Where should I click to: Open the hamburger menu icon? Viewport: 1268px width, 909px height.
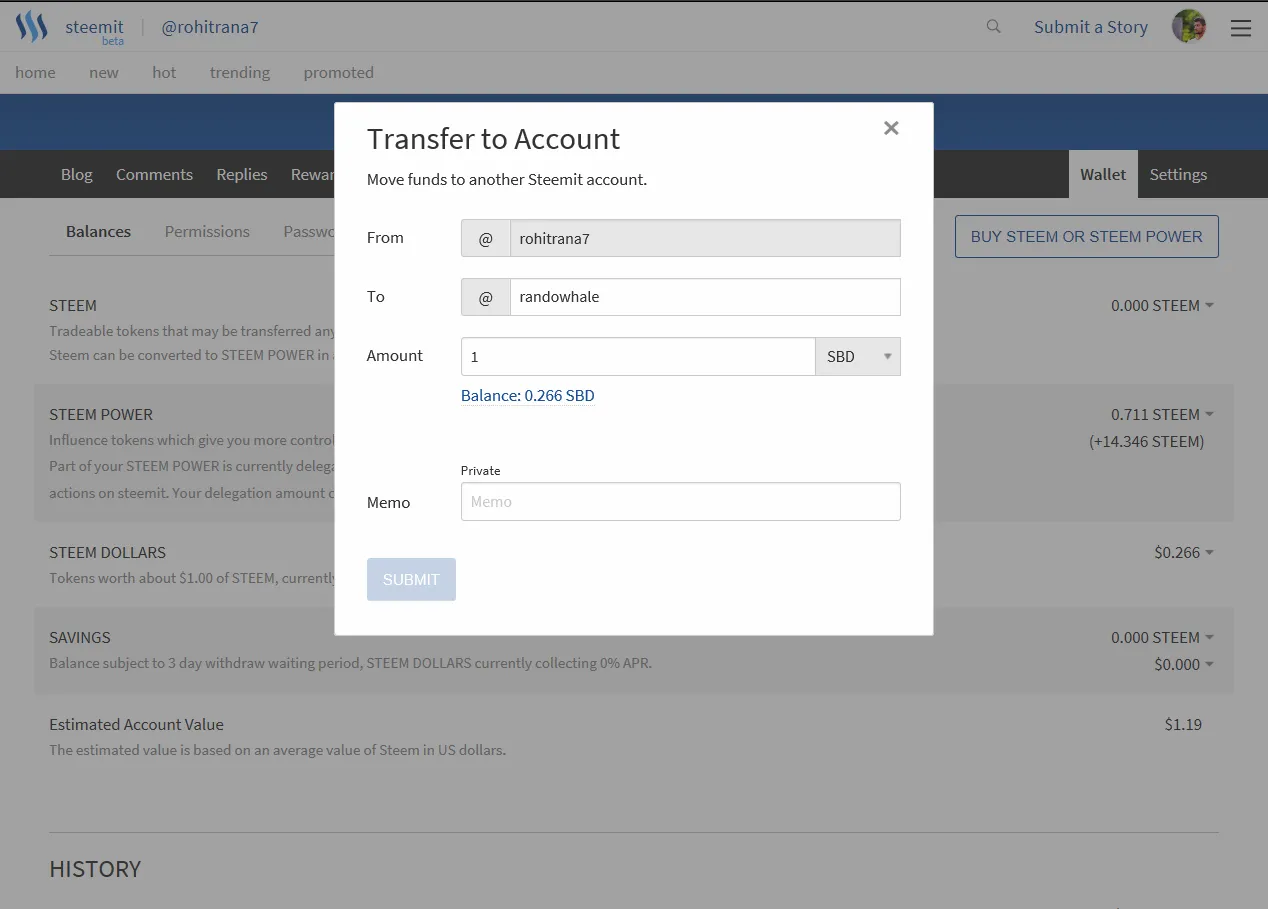(x=1240, y=28)
